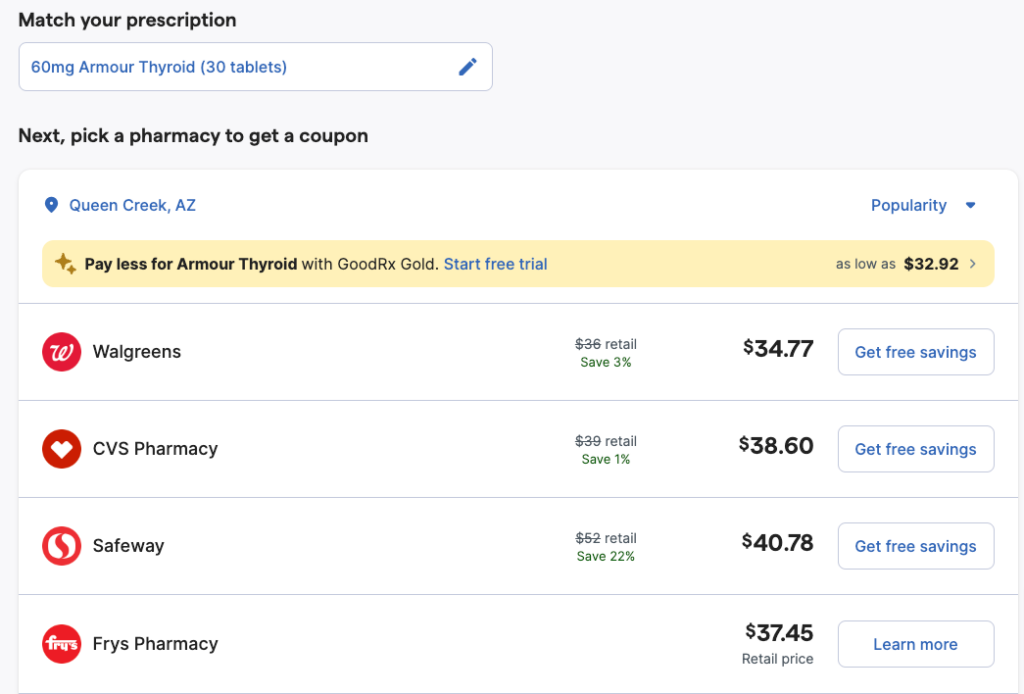Click the 60mg Armour Thyroid prescription field
Viewport: 1024px width, 694px height.
240,67
